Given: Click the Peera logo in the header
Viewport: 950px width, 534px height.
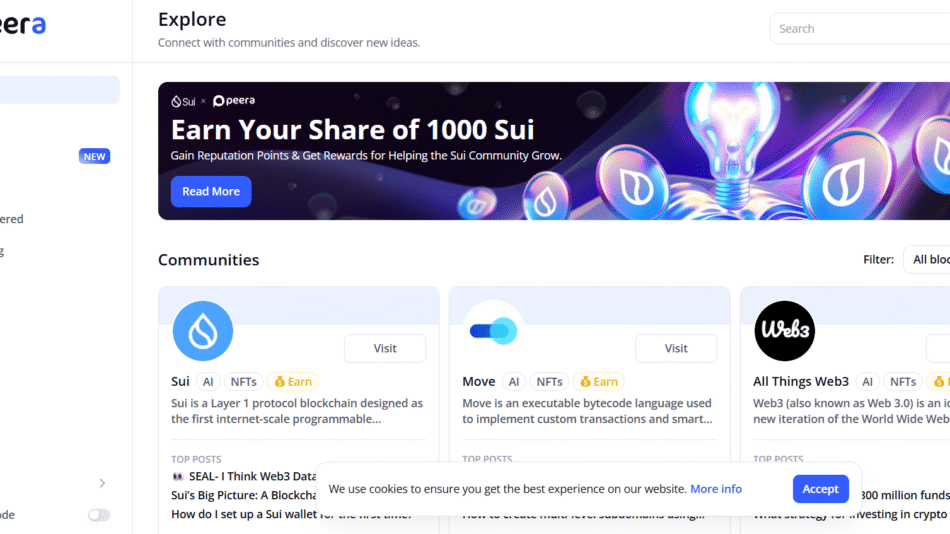Looking at the screenshot, I should [x=22, y=25].
